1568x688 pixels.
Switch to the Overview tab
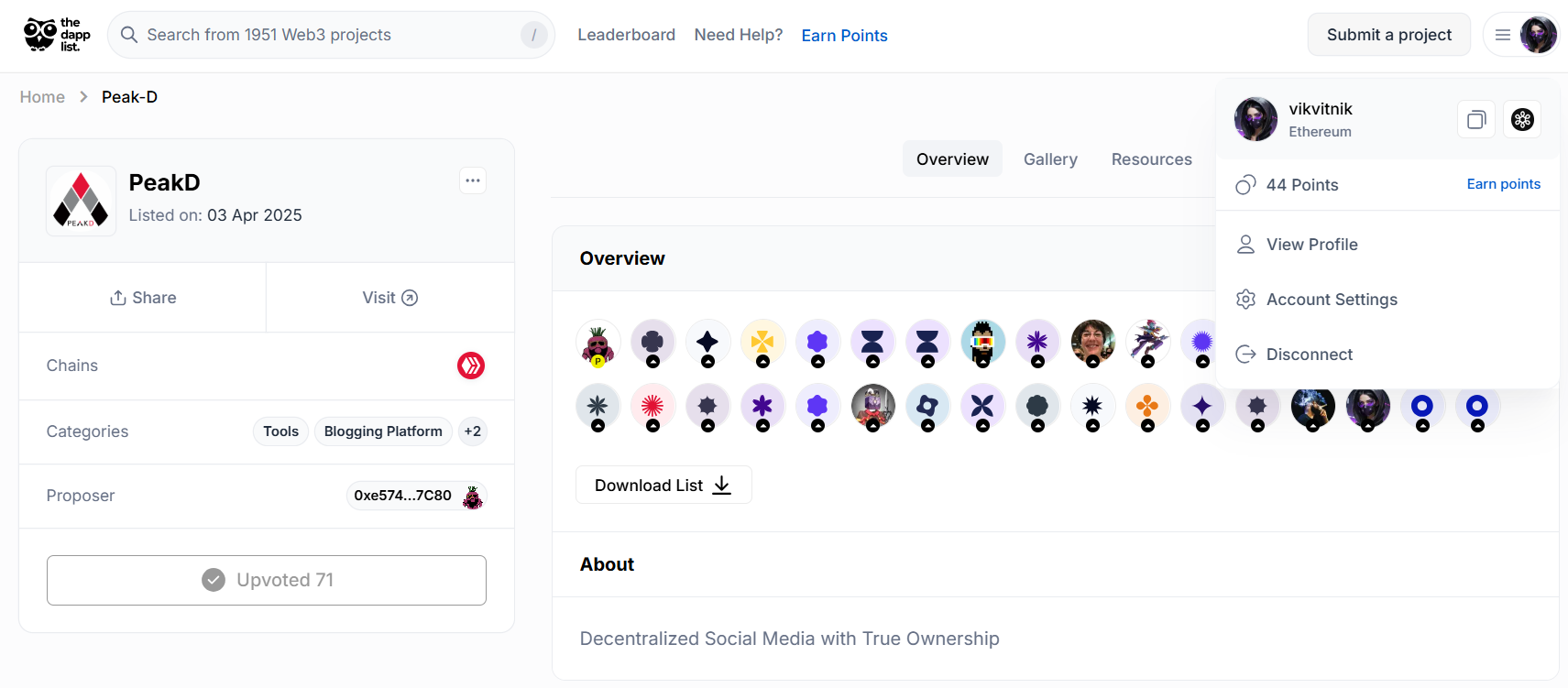tap(952, 159)
